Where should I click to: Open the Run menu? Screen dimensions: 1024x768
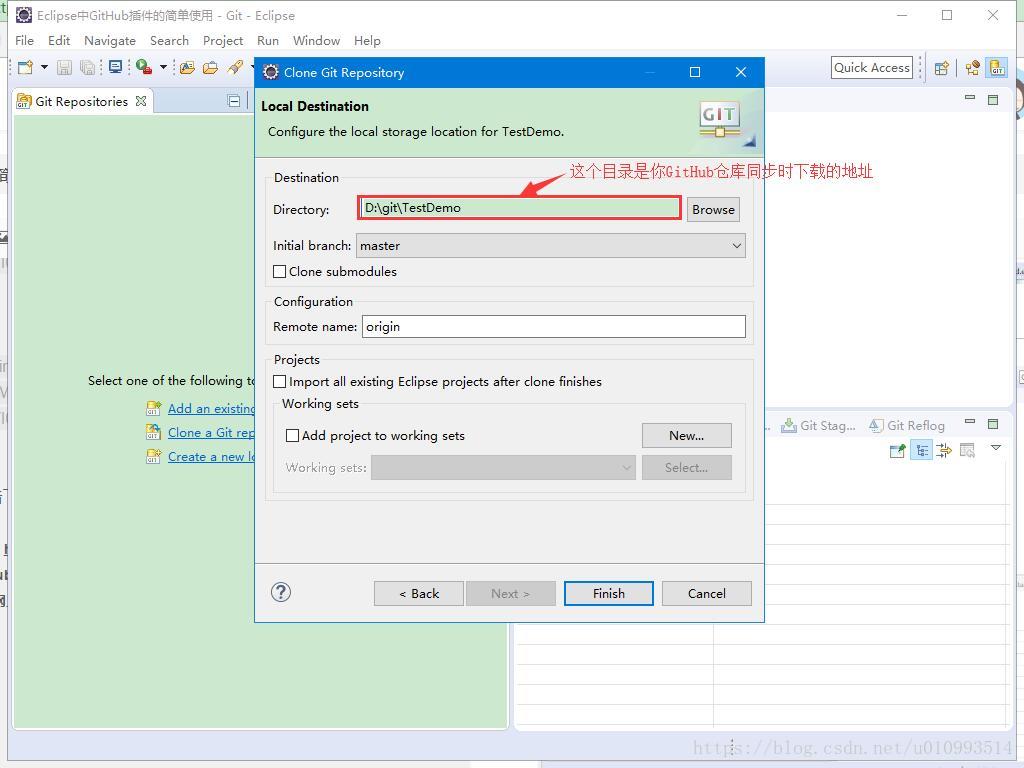(268, 40)
